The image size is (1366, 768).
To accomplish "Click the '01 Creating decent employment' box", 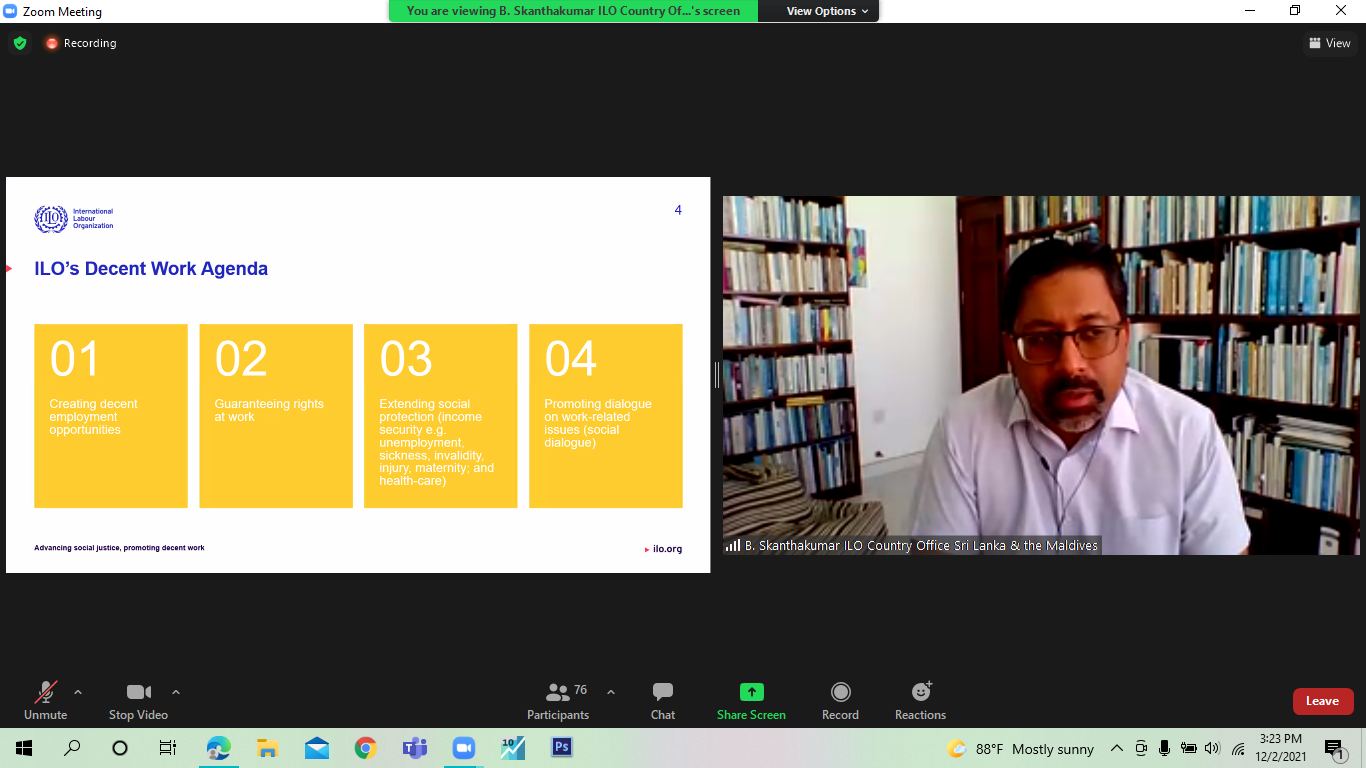I will (111, 416).
